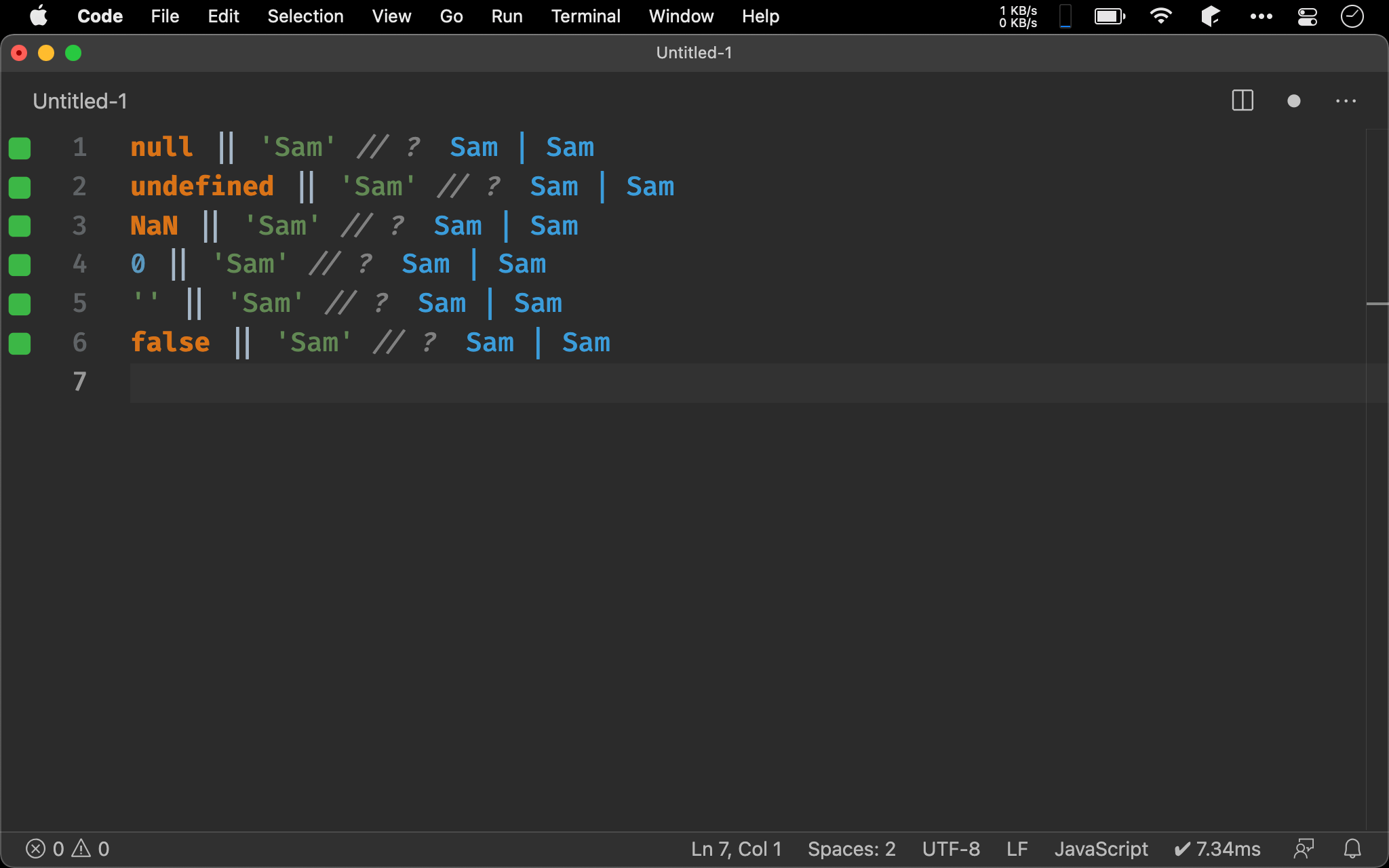This screenshot has height=868, width=1389.
Task: Click the empty line 7 in the editor
Action: pyautogui.click(x=678, y=382)
